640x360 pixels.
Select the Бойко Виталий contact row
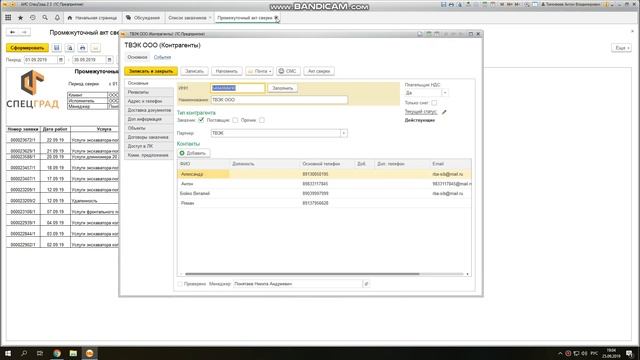click(x=324, y=193)
